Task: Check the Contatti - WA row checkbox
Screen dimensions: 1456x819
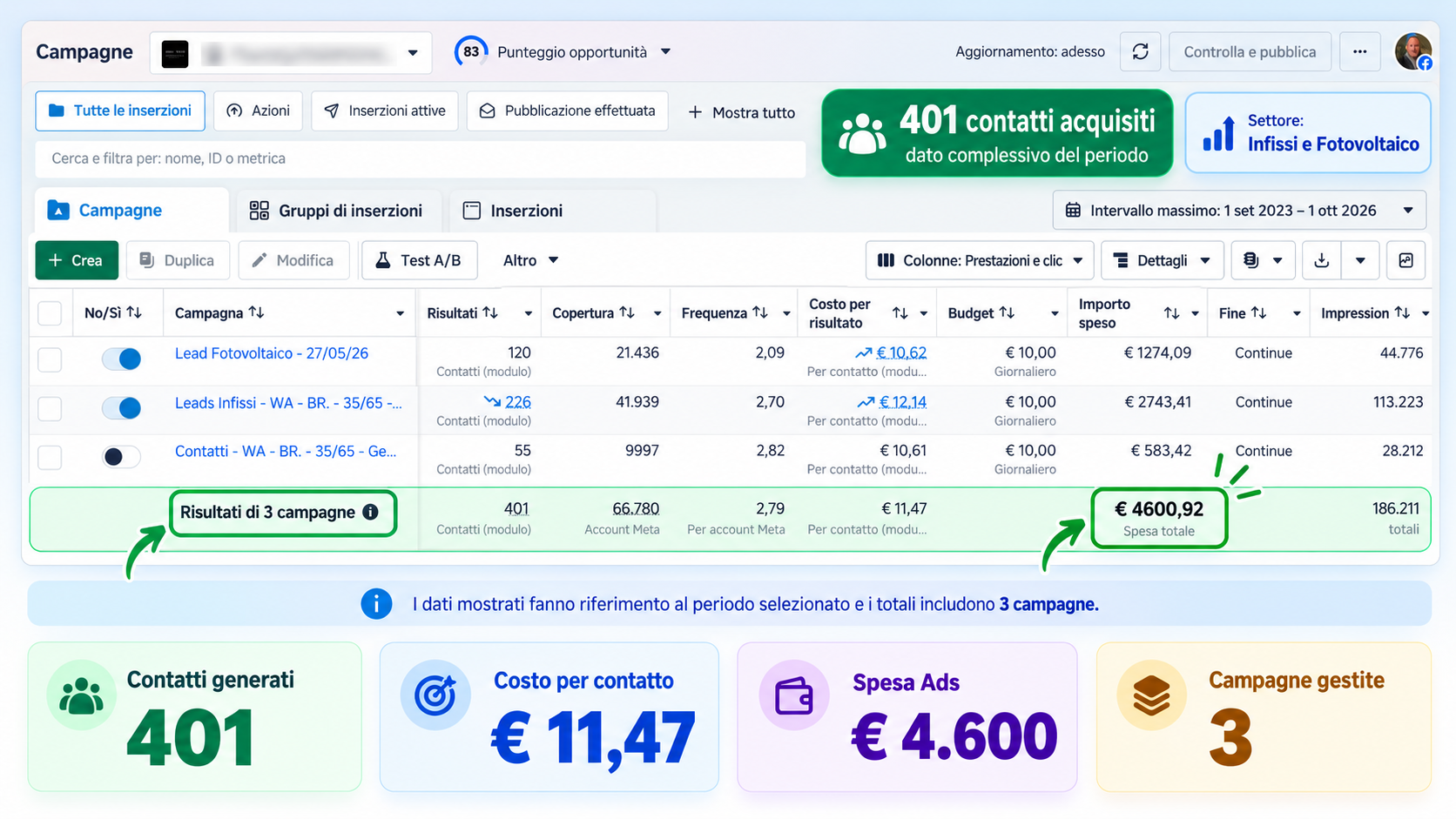Action: tap(50, 457)
